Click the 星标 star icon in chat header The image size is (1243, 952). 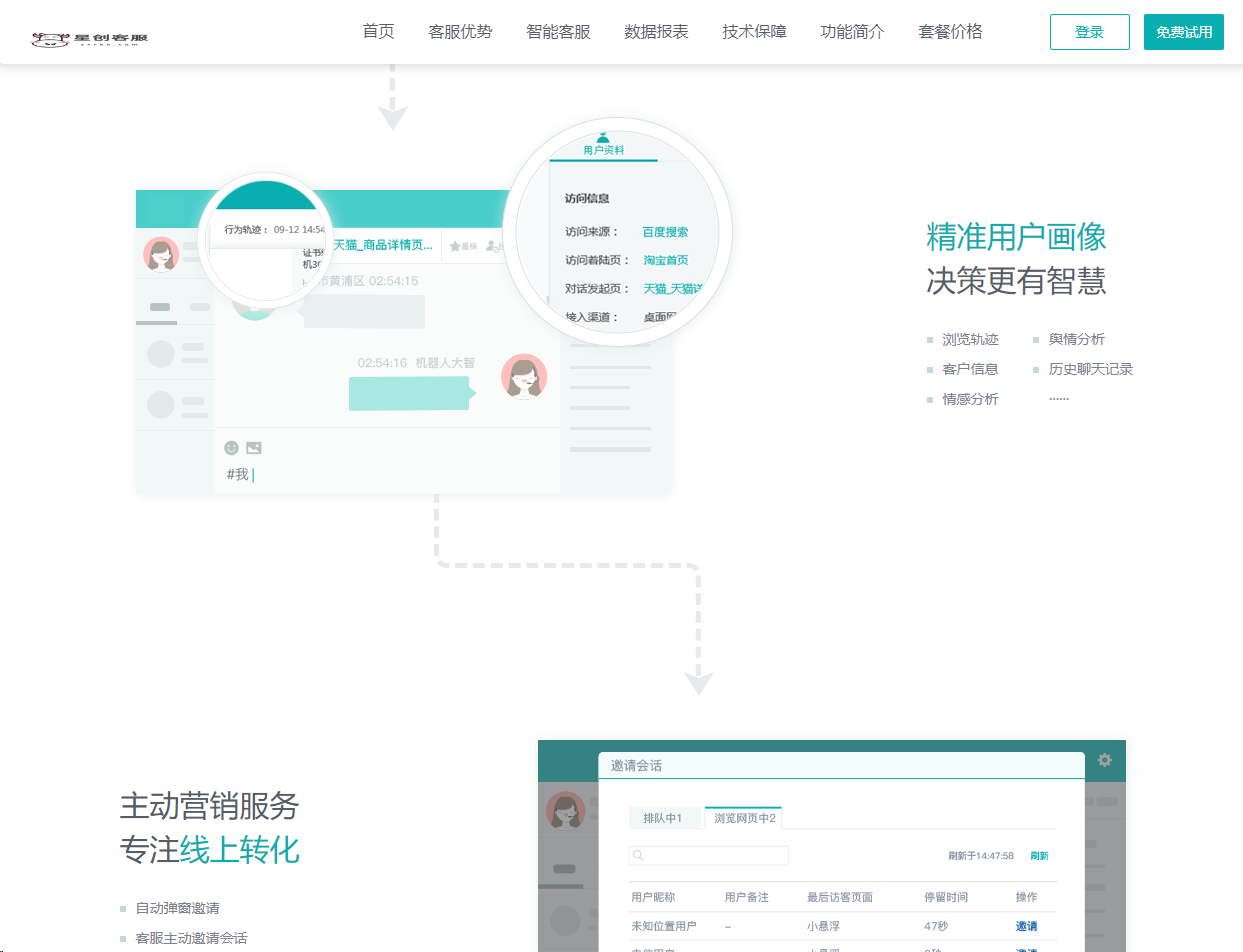coord(455,246)
